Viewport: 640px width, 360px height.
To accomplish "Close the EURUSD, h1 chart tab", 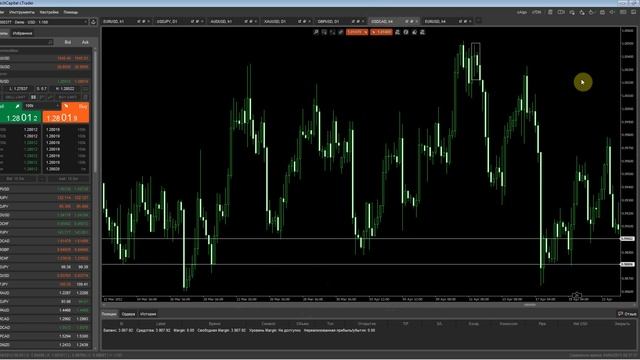I will pos(149,21).
